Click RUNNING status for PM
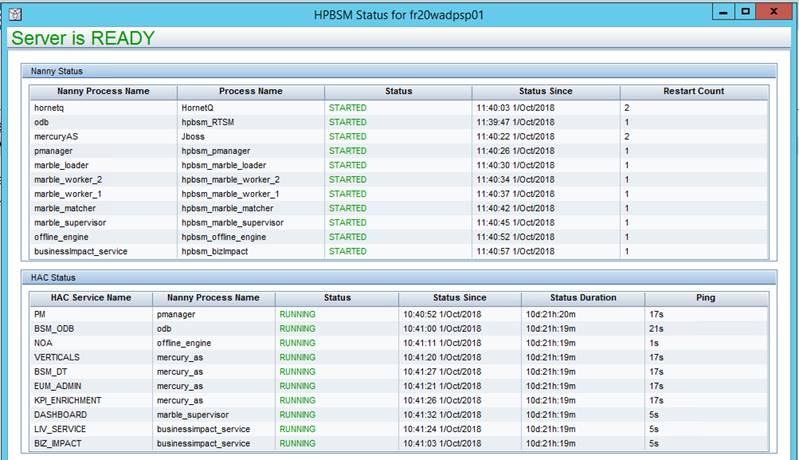Screen dimensions: 799x460 pyautogui.click(x=298, y=314)
